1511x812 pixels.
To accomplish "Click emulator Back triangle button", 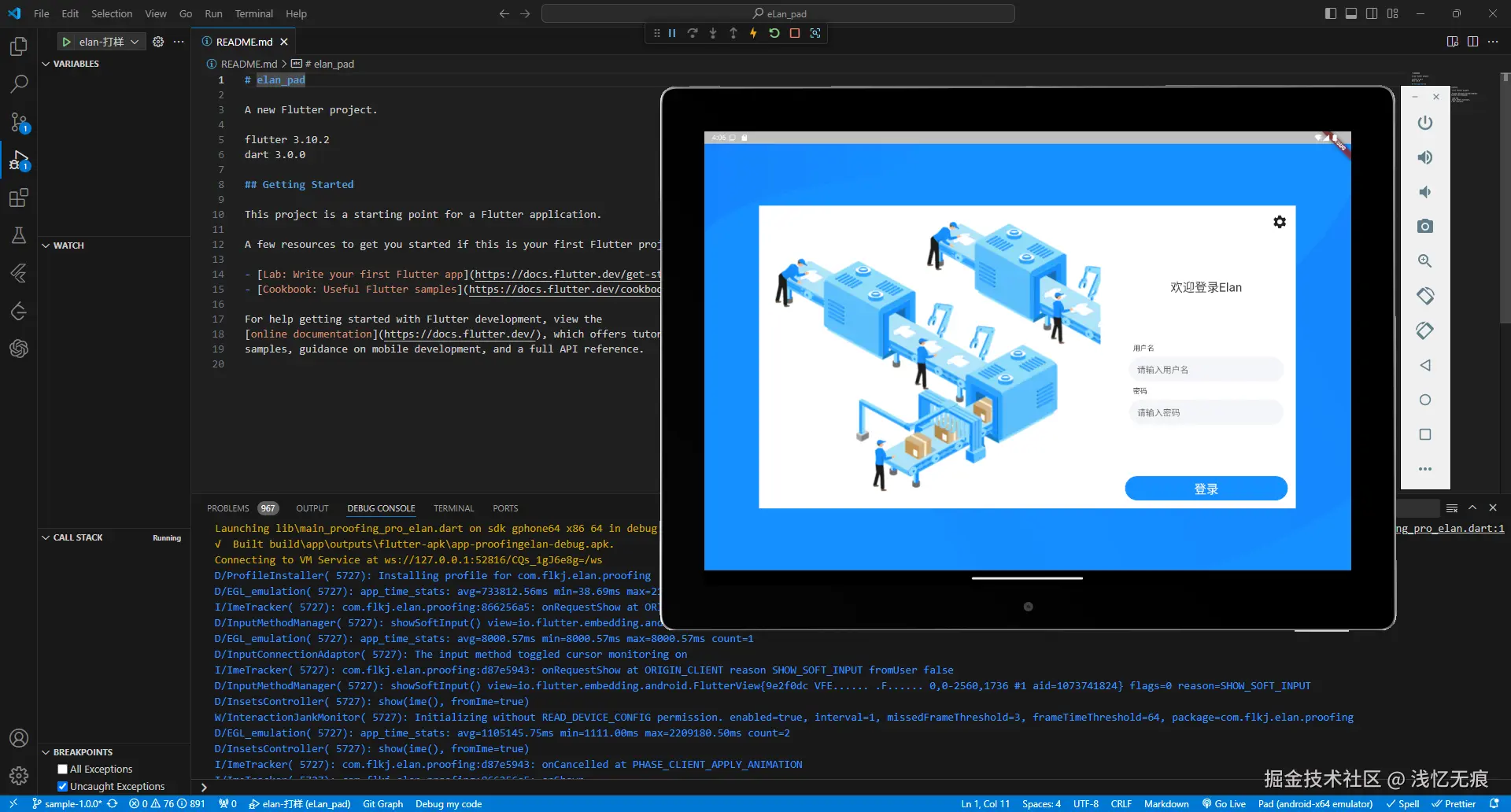I will click(x=1425, y=365).
